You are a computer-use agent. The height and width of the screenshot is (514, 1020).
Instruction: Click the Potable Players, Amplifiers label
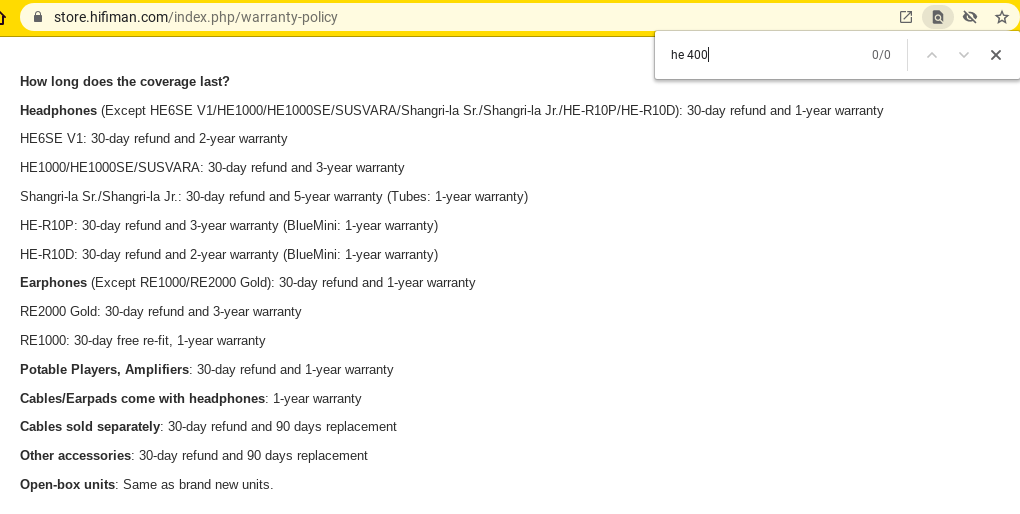[105, 370]
